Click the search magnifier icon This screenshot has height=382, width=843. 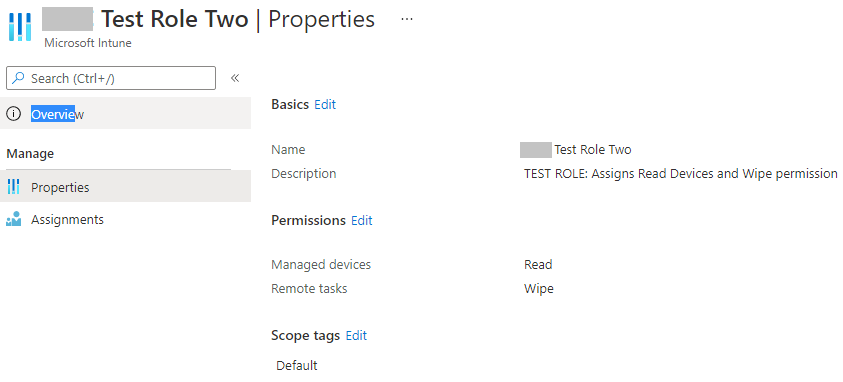click(x=18, y=78)
